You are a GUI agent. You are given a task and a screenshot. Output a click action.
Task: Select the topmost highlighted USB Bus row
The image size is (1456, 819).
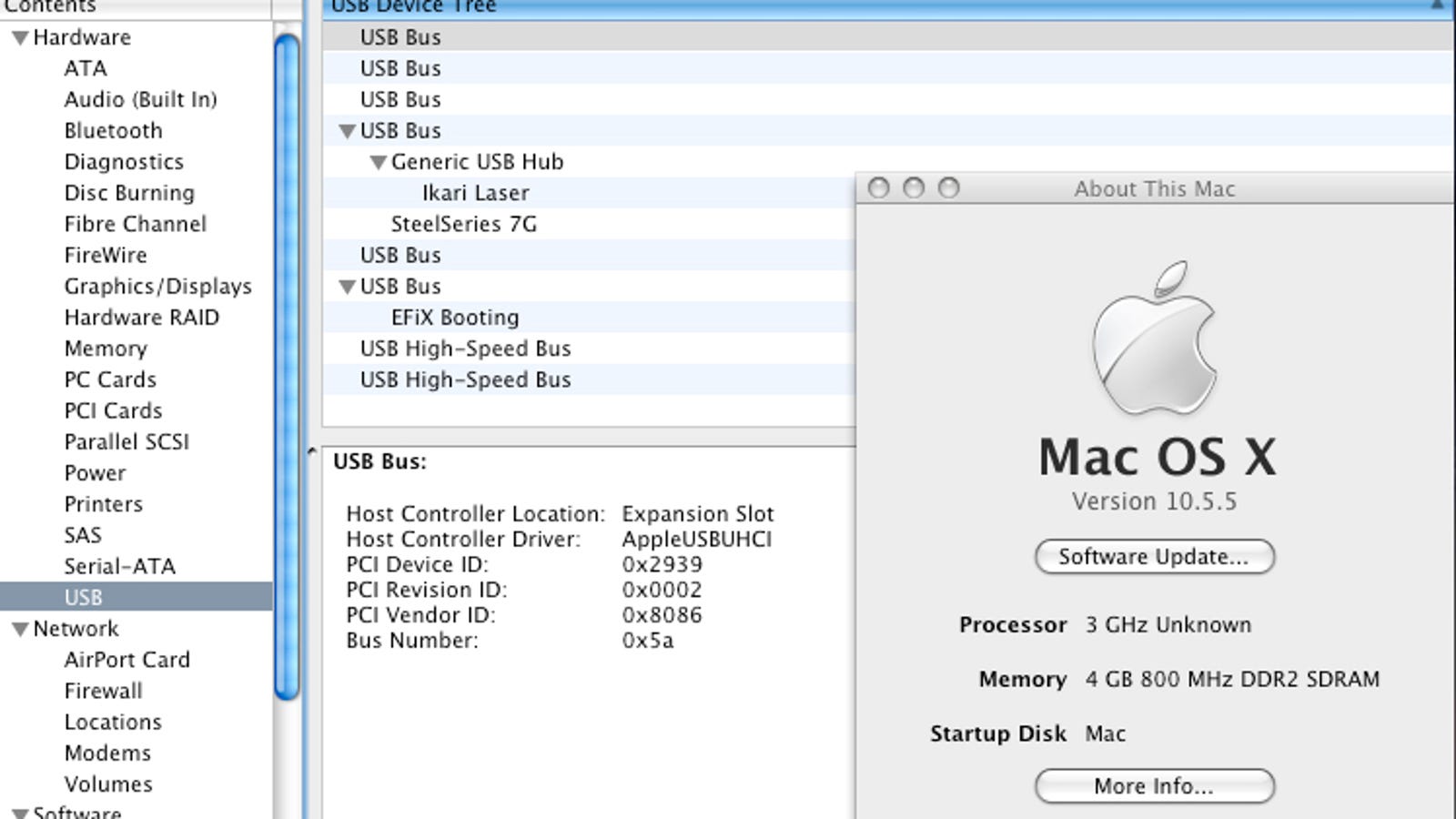pos(887,37)
